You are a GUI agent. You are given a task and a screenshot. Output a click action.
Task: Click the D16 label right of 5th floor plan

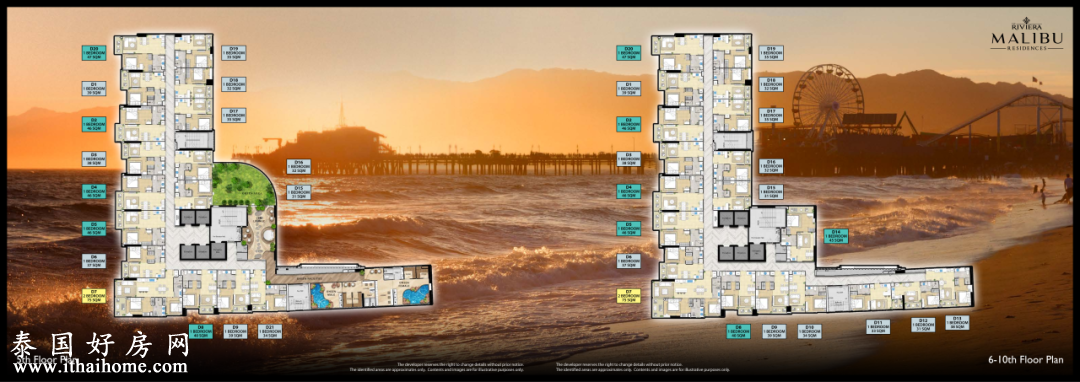pyautogui.click(x=299, y=166)
